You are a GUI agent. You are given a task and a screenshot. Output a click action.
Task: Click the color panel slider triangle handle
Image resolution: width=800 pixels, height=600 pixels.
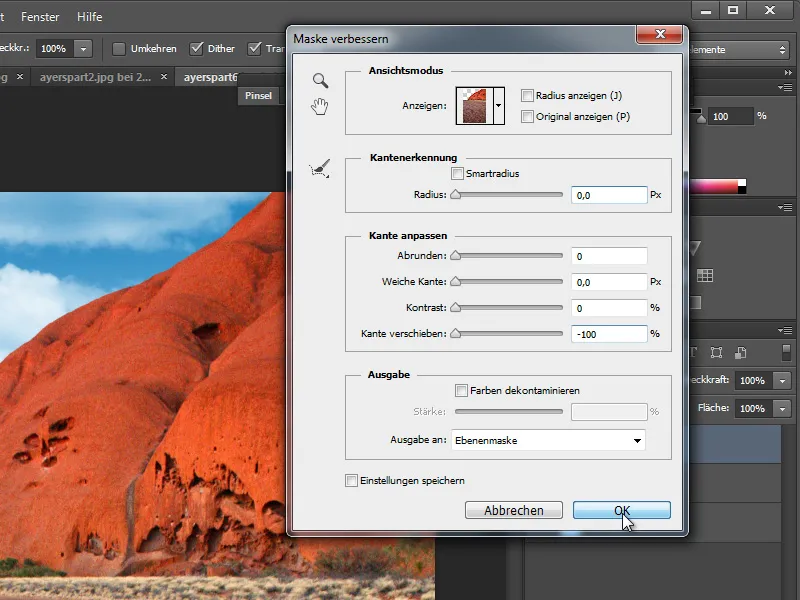701,118
